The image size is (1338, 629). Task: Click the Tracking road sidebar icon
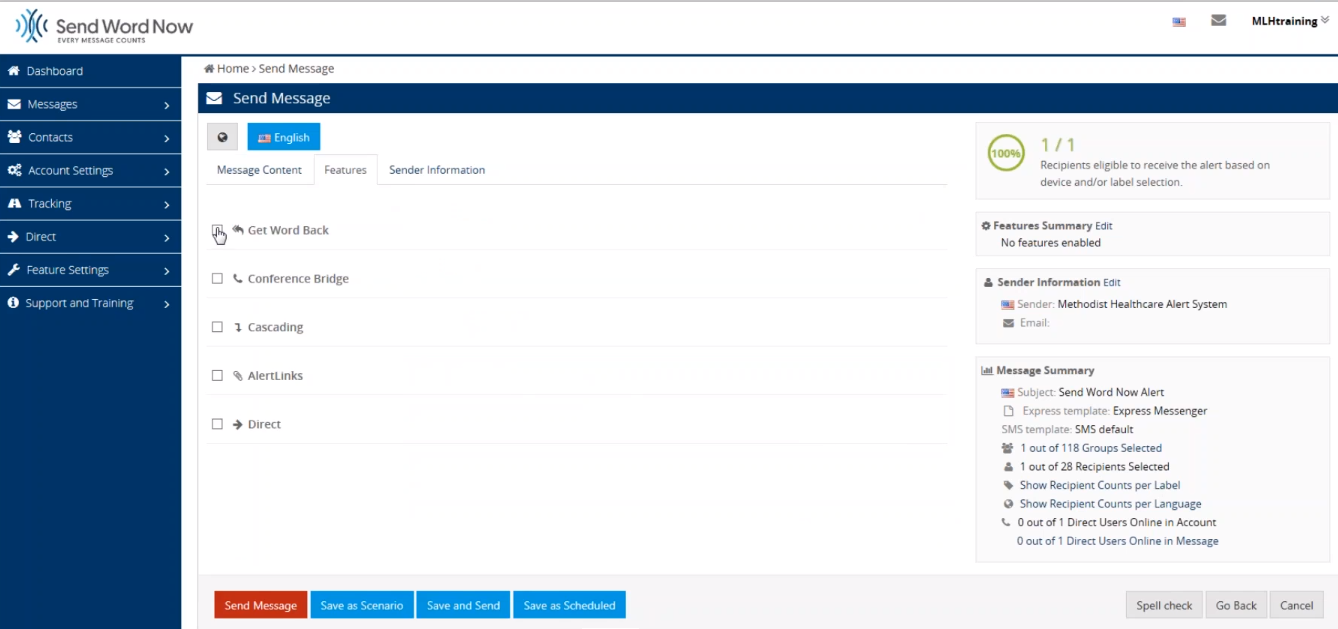pyautogui.click(x=14, y=203)
